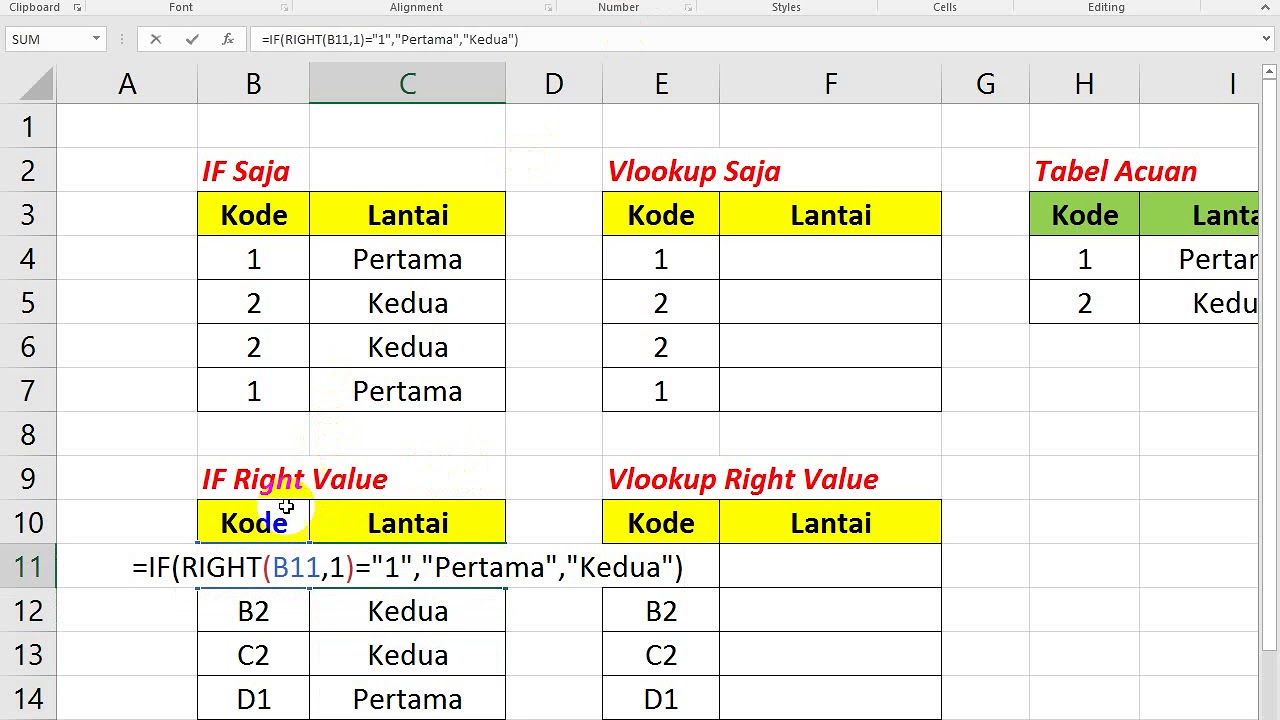1280x720 pixels.
Task: Select cell H4 containing 1 in Tabel Acuan
Action: pyautogui.click(x=1084, y=259)
